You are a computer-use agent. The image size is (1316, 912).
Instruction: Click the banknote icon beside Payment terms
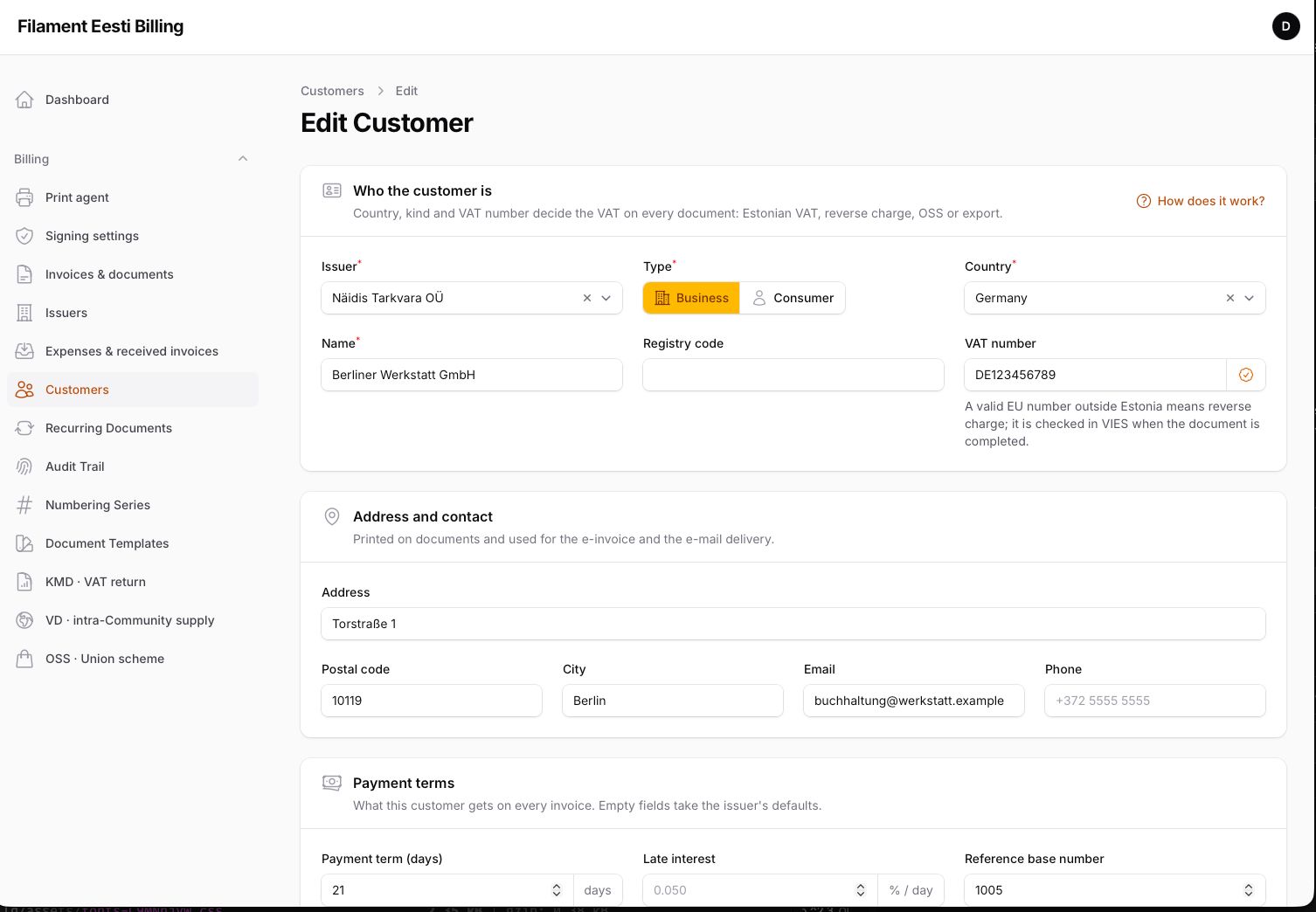332,783
